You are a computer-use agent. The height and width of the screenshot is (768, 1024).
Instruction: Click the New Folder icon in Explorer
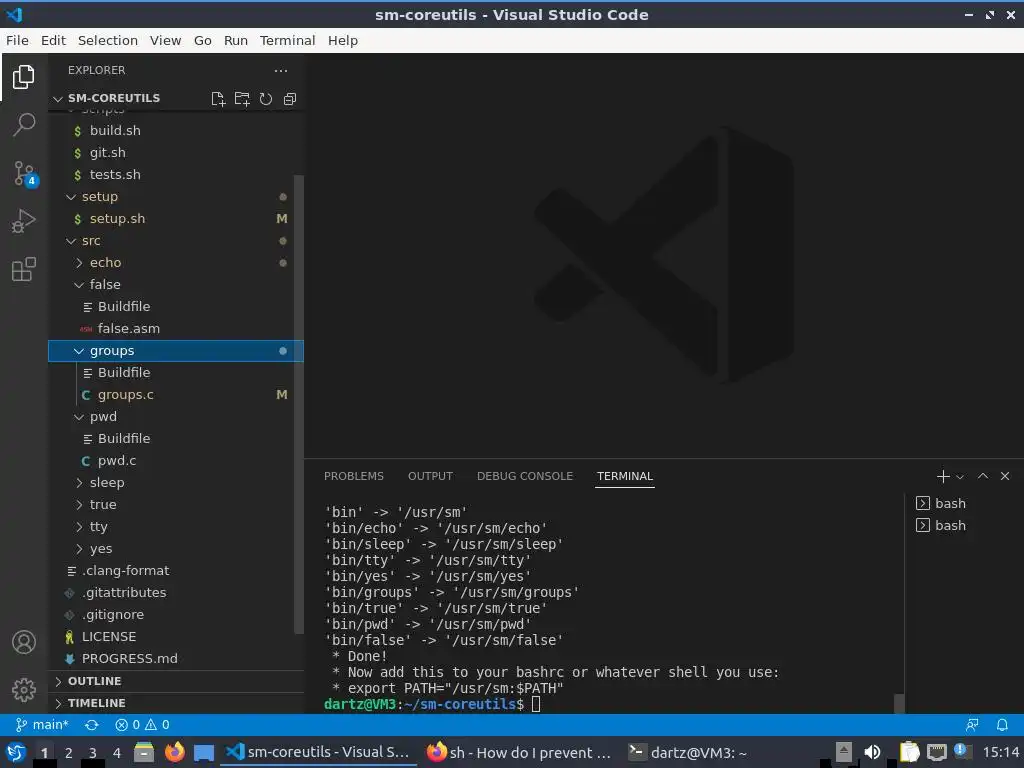click(x=242, y=99)
